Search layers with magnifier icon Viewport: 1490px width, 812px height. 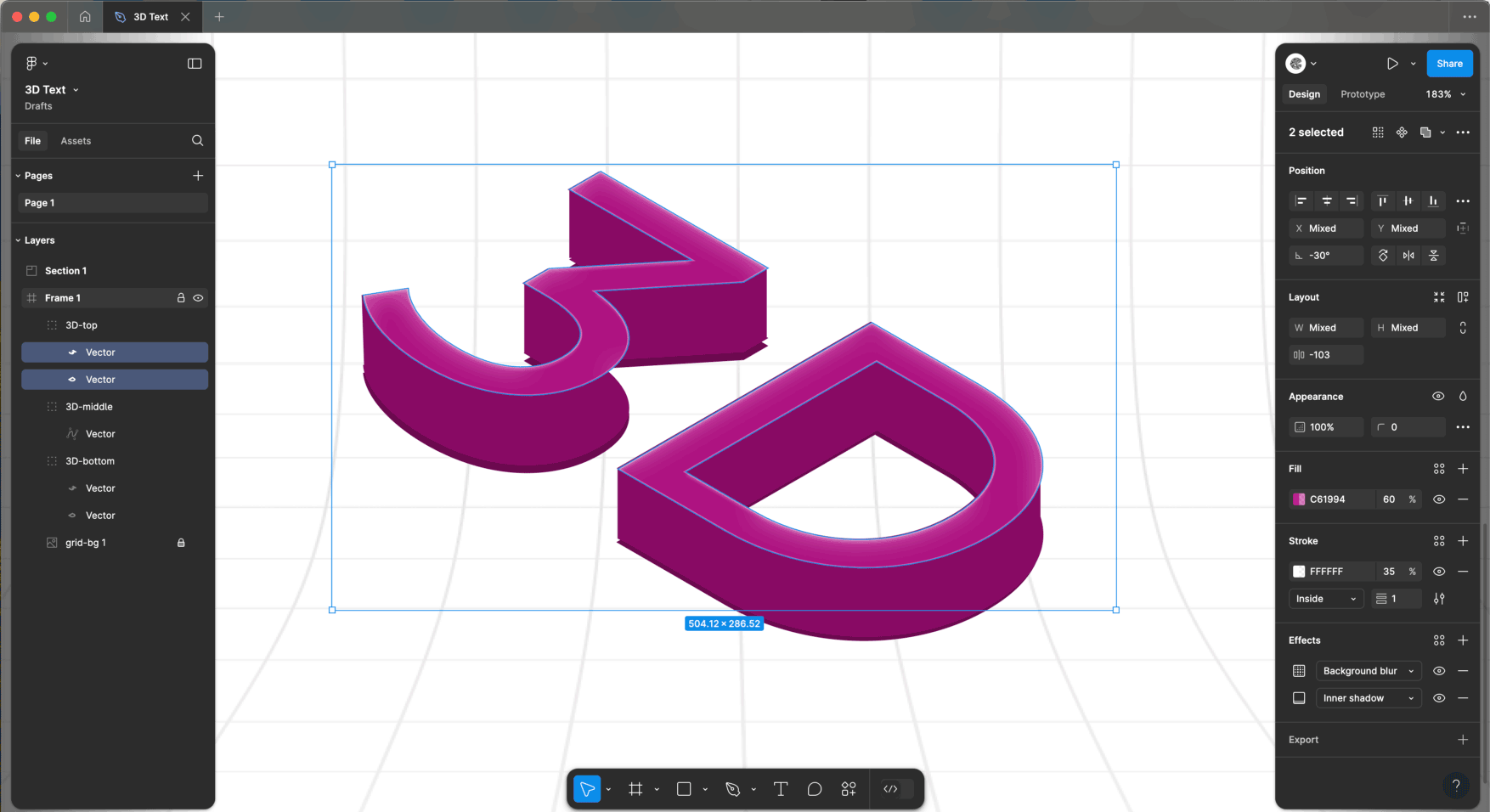pyautogui.click(x=198, y=141)
